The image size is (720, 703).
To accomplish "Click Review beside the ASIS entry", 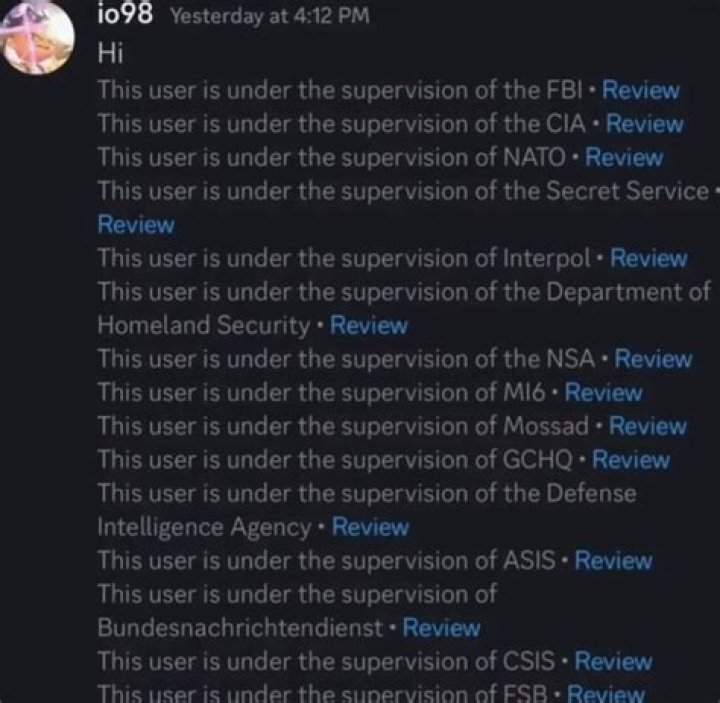I will tap(613, 561).
